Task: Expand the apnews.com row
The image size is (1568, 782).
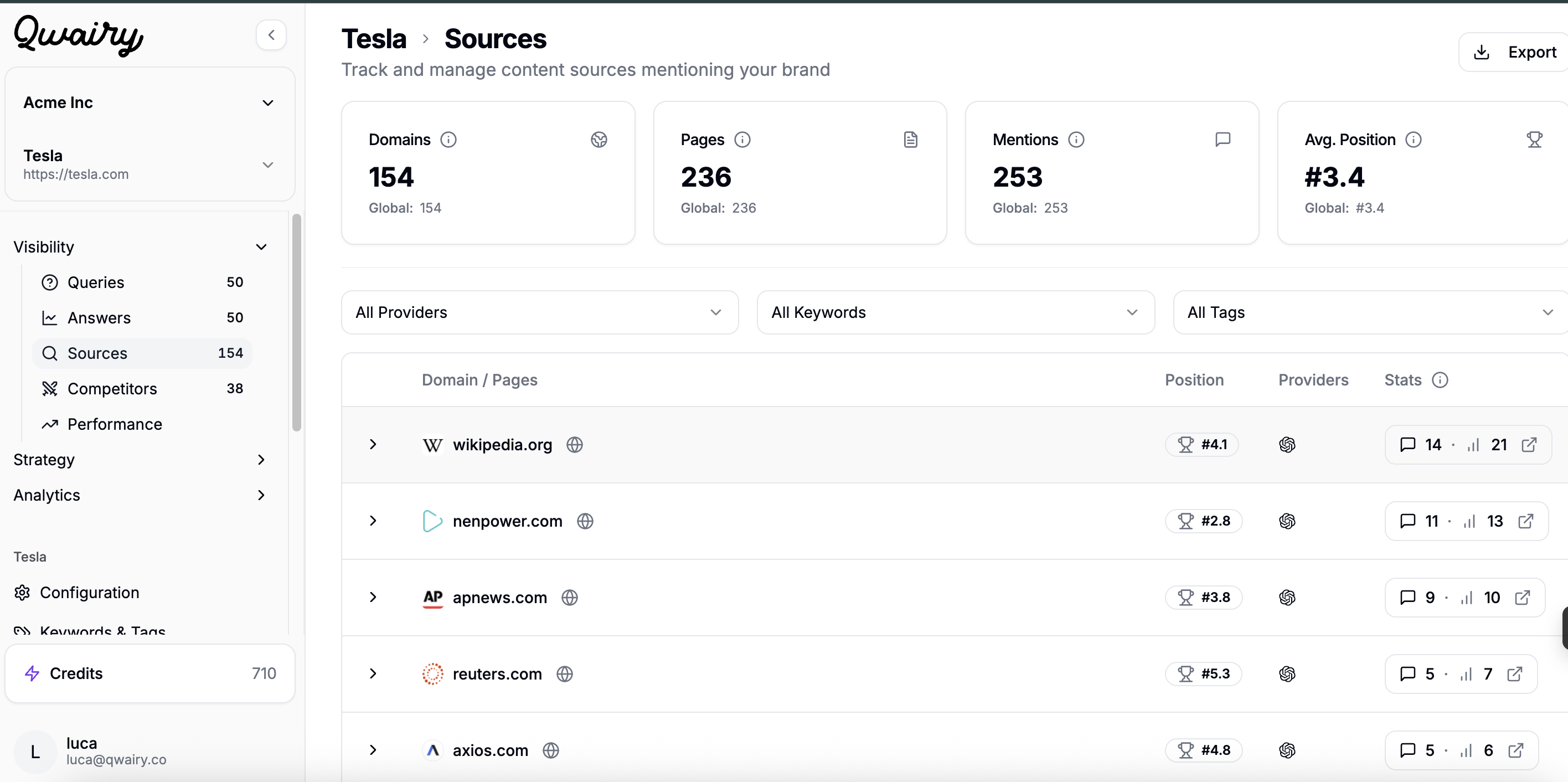Action: [373, 598]
